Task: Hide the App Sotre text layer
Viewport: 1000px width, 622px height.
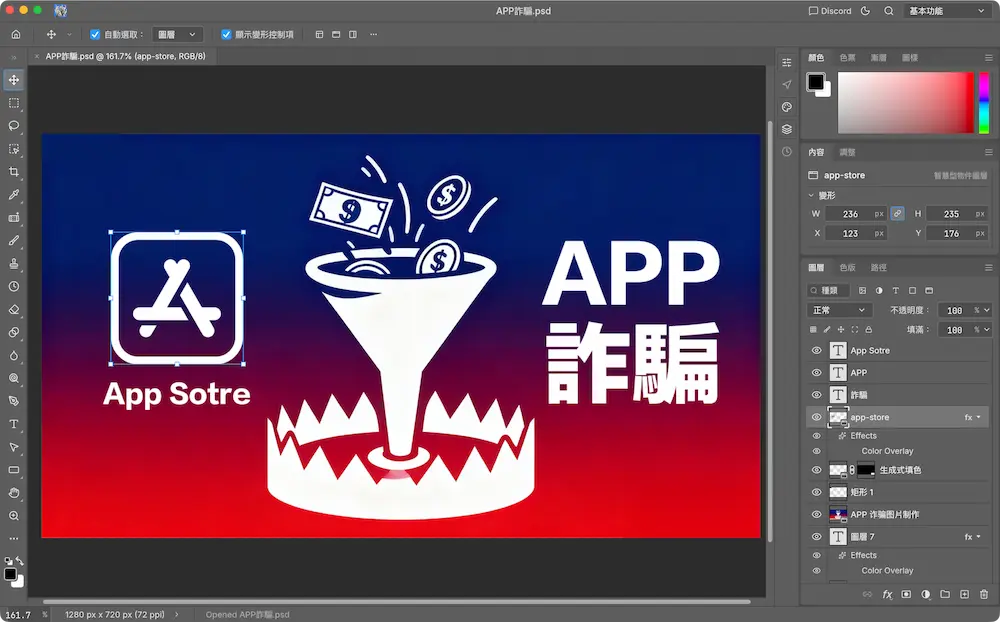Action: coord(816,351)
